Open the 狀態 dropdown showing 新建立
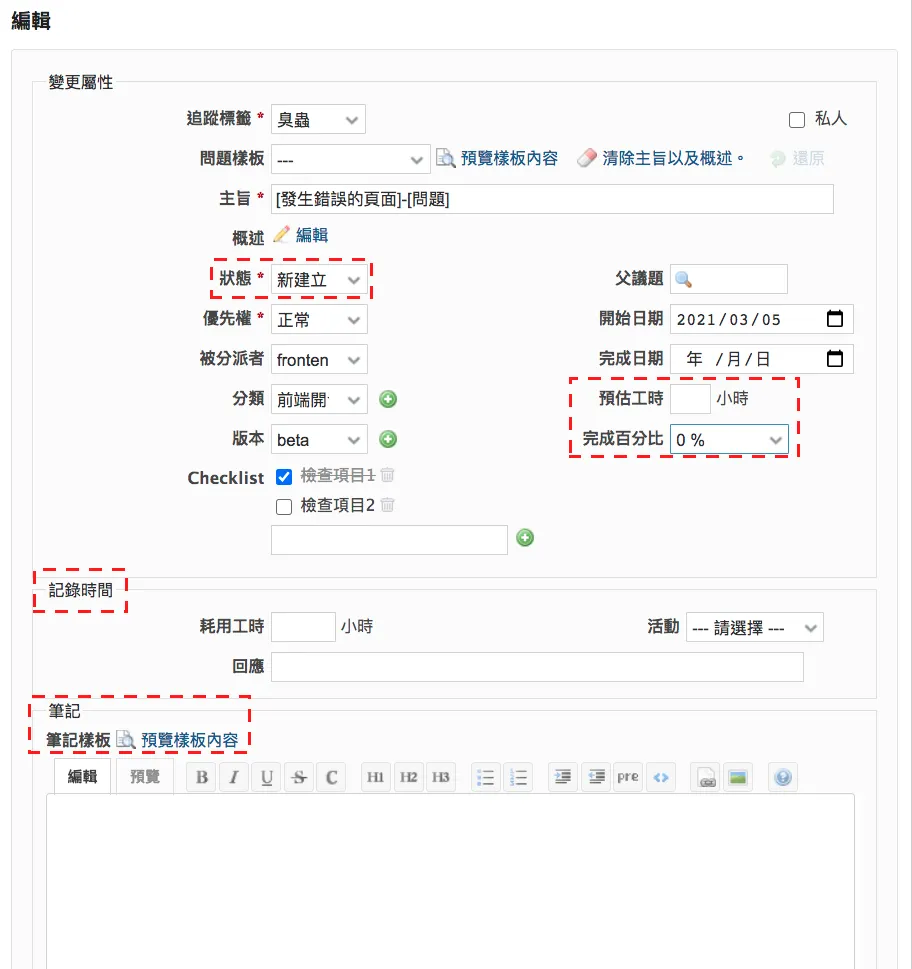The image size is (912, 969). [319, 279]
